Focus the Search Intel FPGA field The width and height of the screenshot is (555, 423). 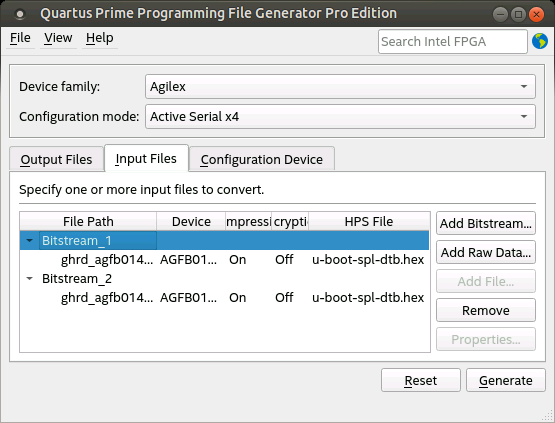point(453,41)
